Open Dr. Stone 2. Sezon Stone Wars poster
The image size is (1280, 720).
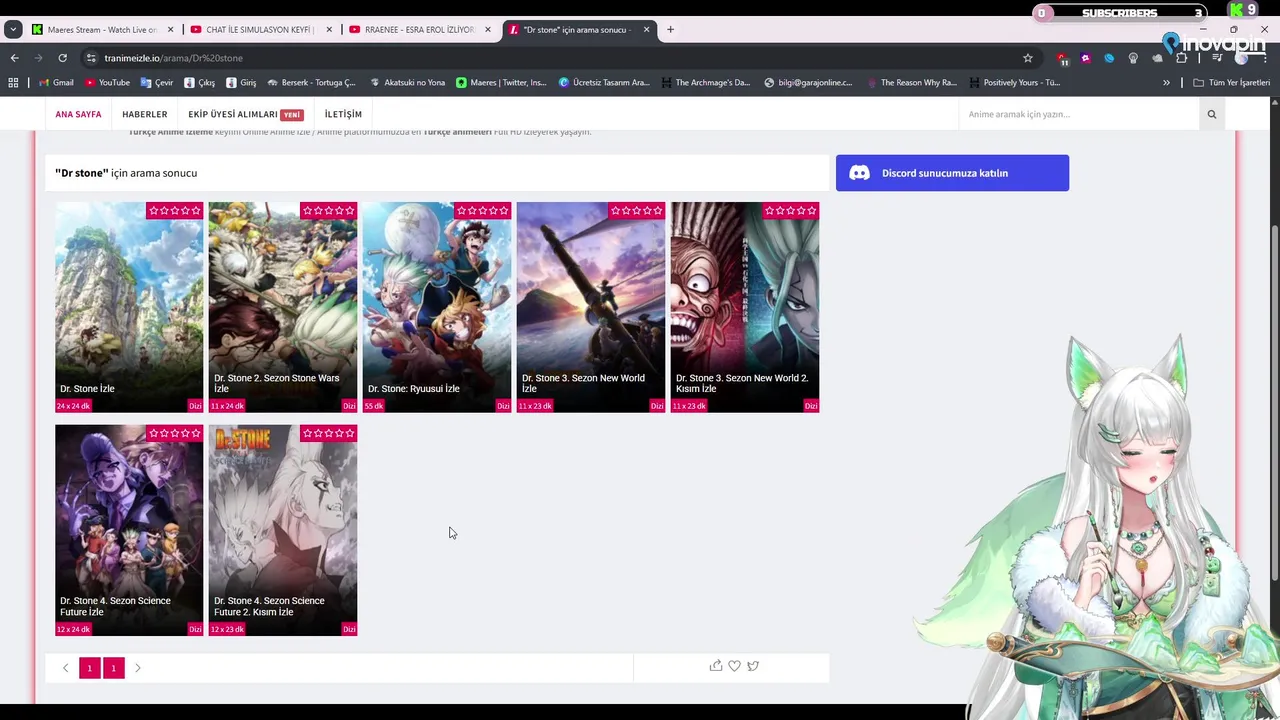tap(283, 307)
